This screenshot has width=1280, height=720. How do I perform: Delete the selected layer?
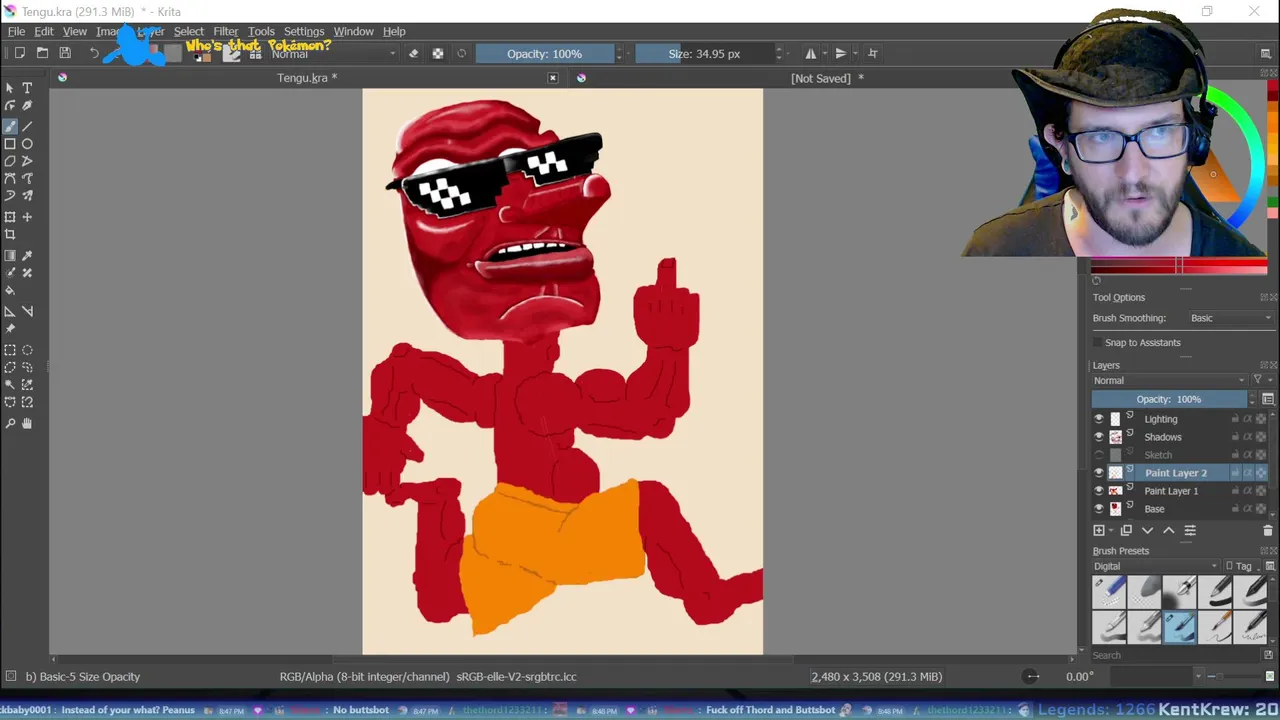coord(1268,531)
